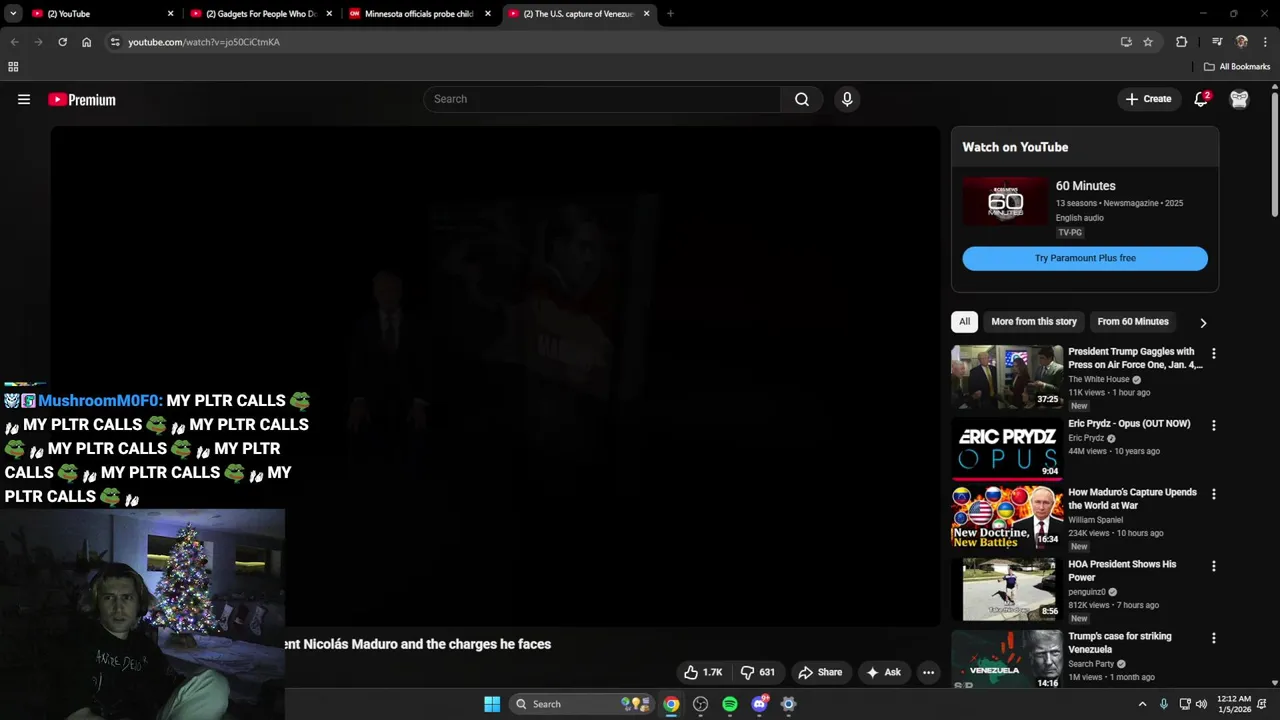The width and height of the screenshot is (1280, 720).
Task: Open the apps grid in bookmarks bar
Action: coord(13,67)
